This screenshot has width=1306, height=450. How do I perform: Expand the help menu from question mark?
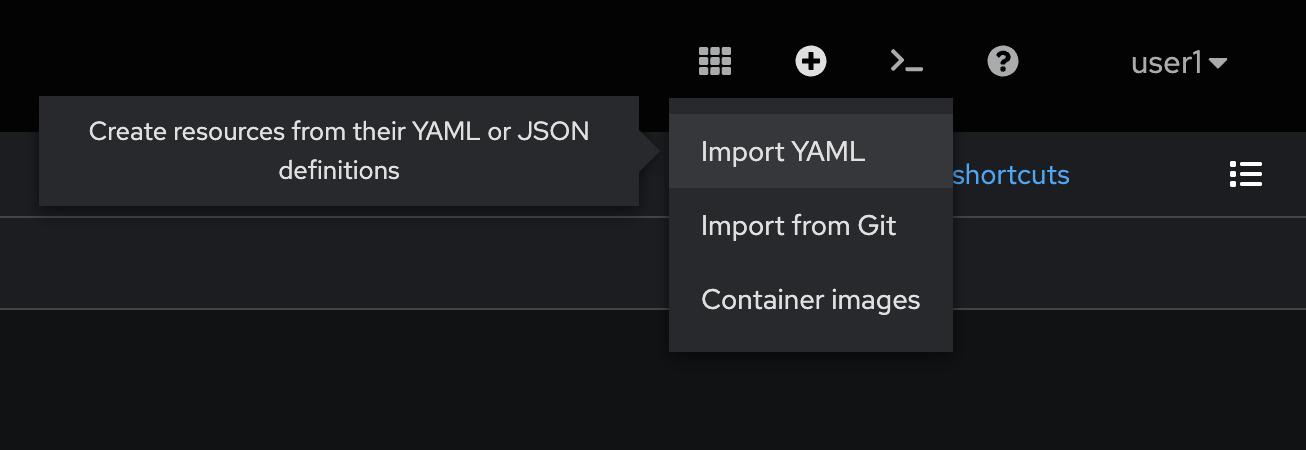(1003, 62)
